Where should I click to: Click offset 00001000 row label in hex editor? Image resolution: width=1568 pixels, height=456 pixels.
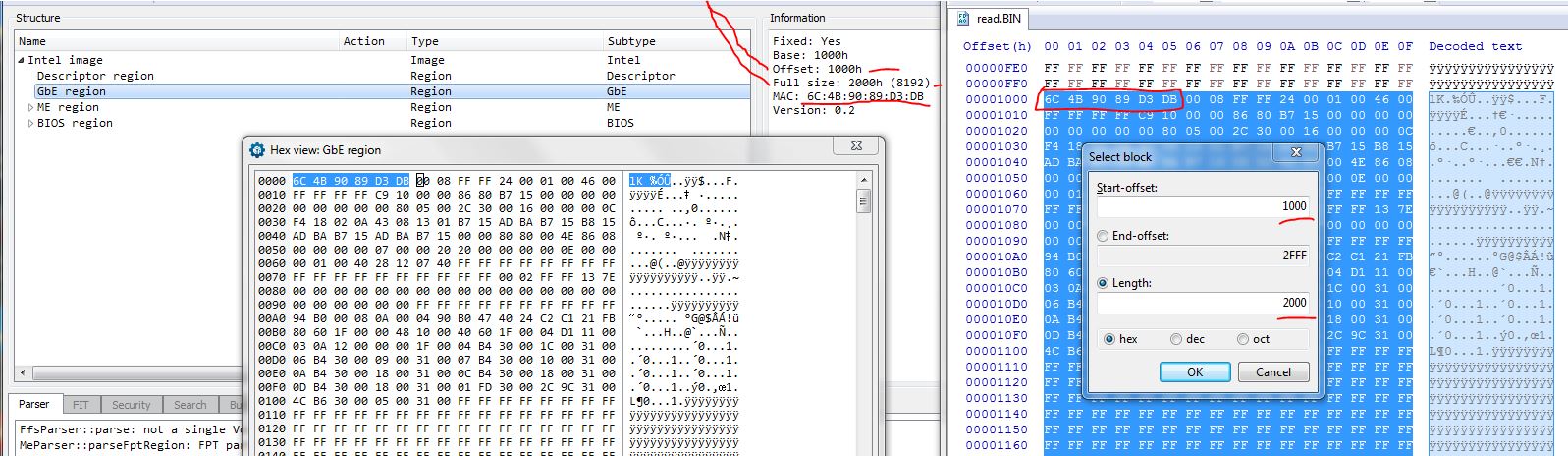[x=997, y=99]
